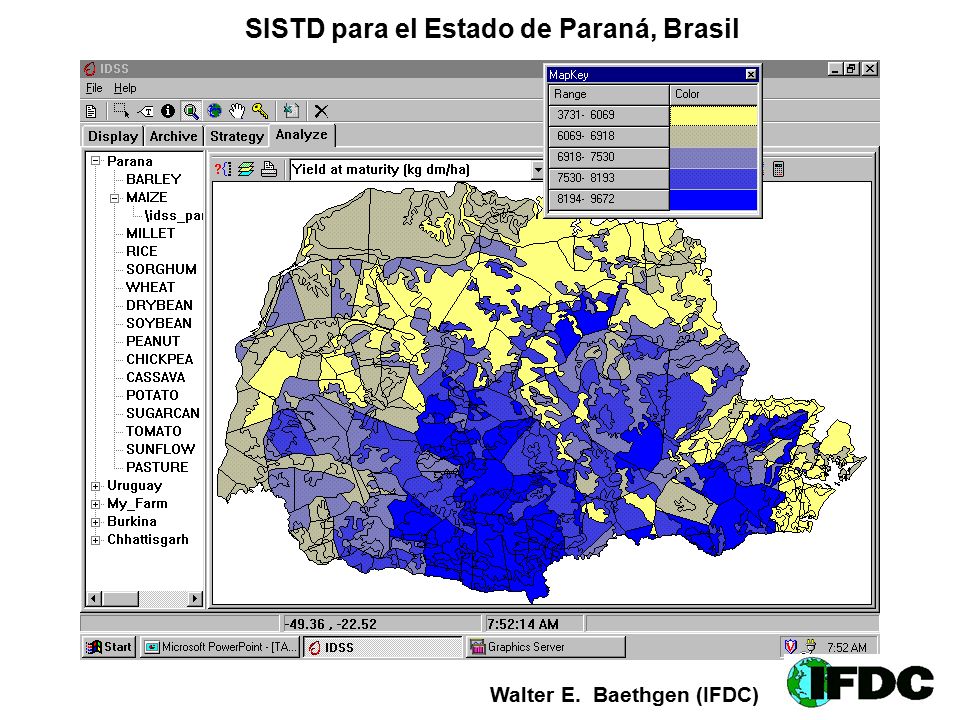Select the magnifier zoom tool
Screen dimensions: 960x720
tap(191, 111)
